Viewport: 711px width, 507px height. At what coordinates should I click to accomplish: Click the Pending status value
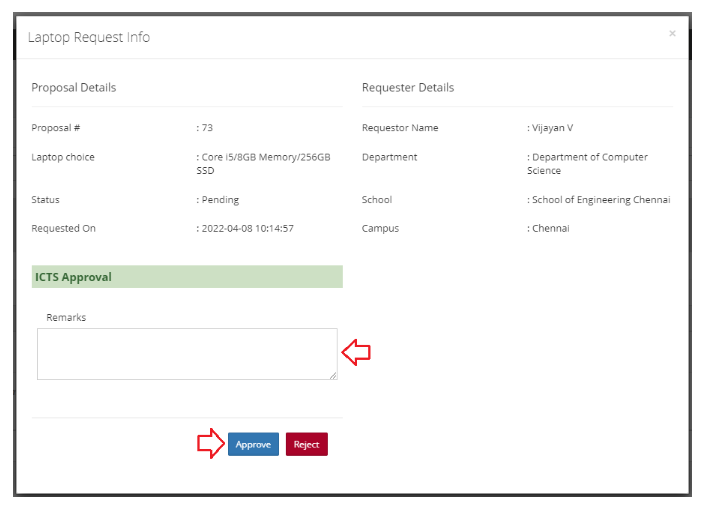coord(220,200)
